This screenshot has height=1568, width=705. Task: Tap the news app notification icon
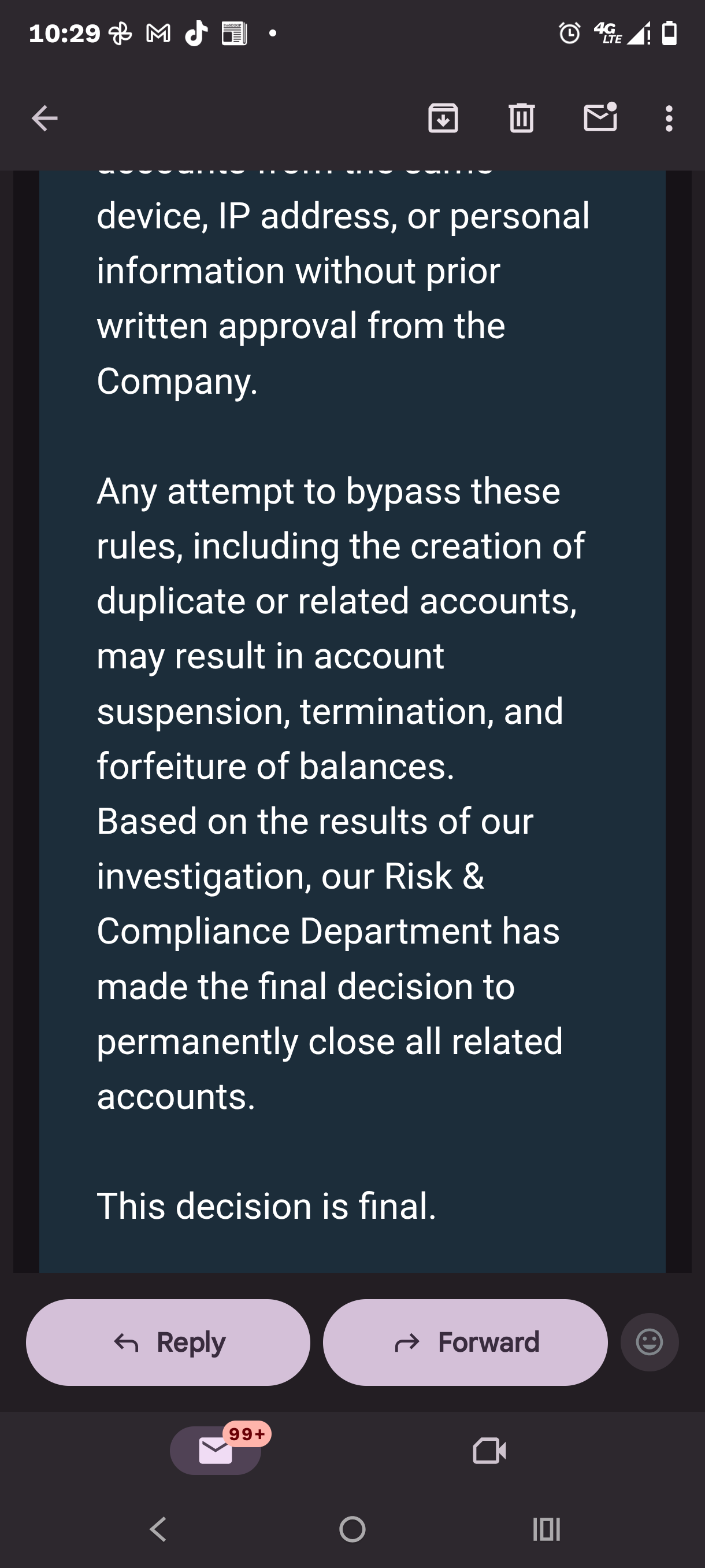[234, 34]
